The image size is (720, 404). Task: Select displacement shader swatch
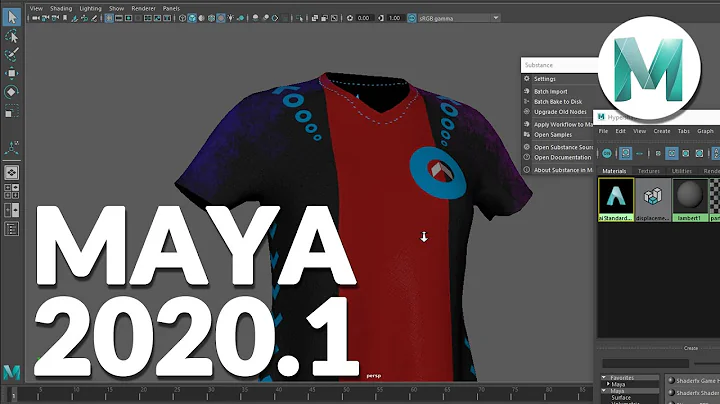click(652, 200)
